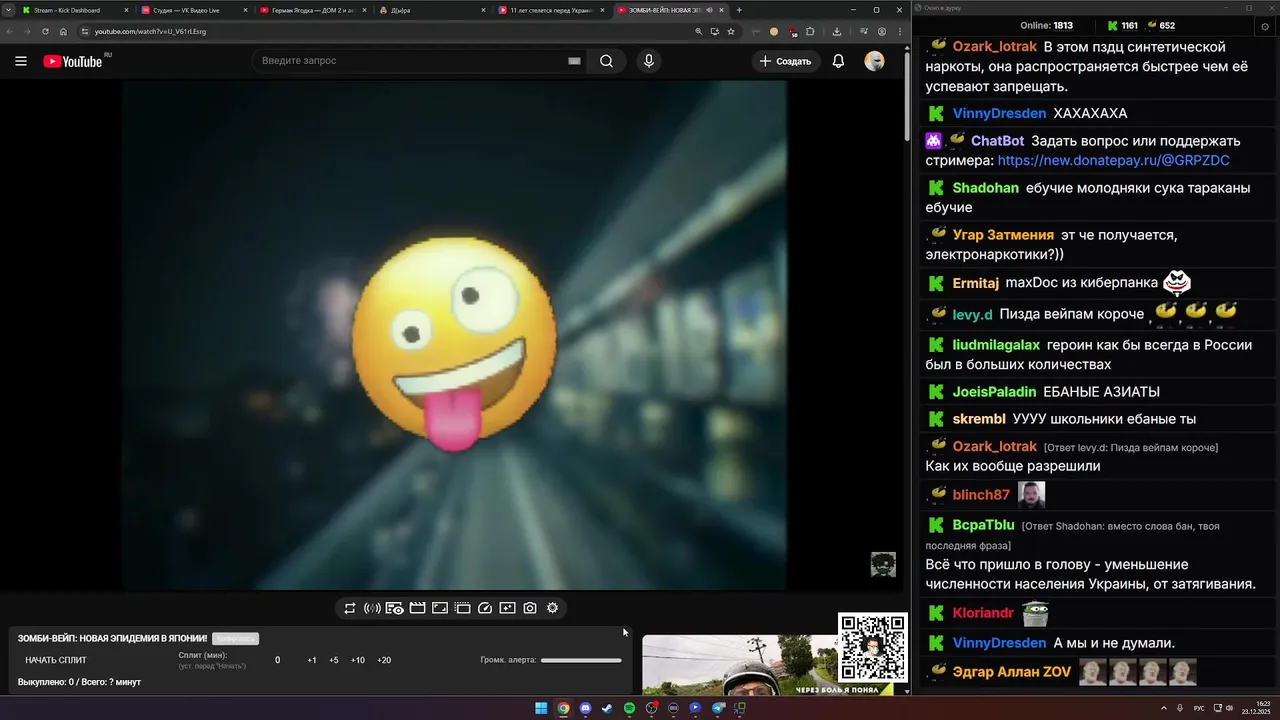Click username Ermitaj in chat
This screenshot has width=1280, height=720.
975,283
